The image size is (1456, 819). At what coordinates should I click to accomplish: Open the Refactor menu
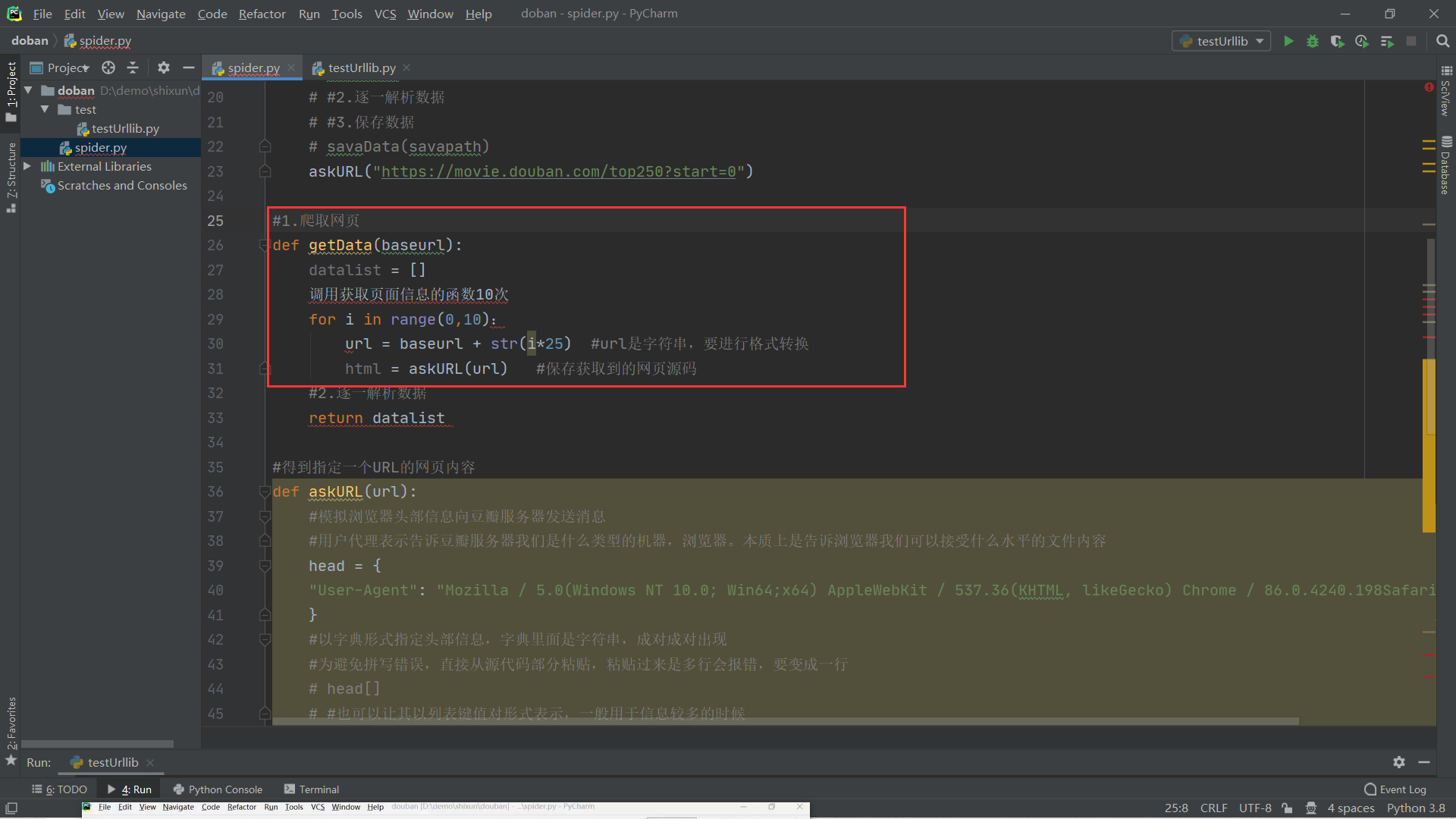coord(262,14)
